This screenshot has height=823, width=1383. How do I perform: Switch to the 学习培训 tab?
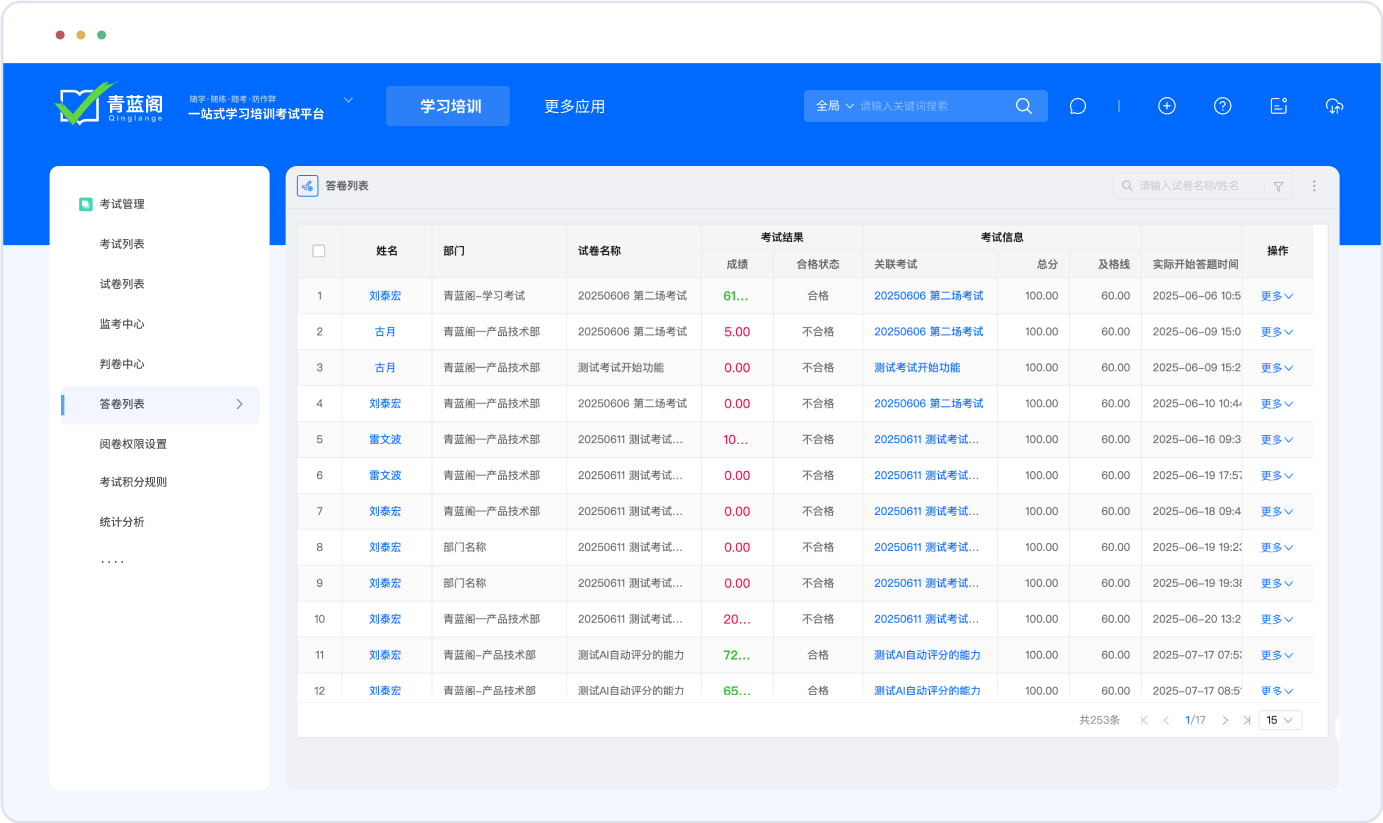click(x=448, y=106)
